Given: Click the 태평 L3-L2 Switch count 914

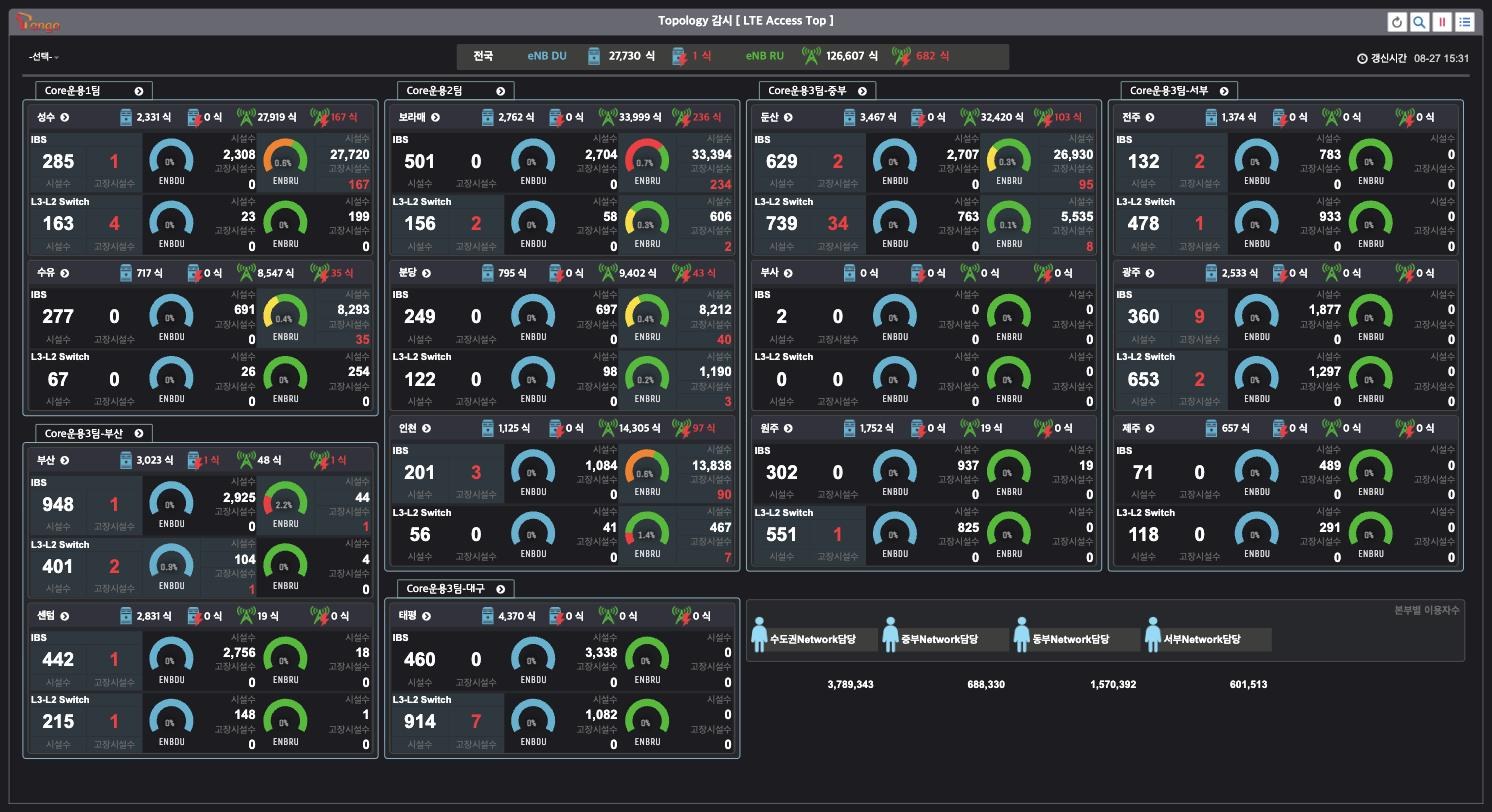Looking at the screenshot, I should coord(419,721).
